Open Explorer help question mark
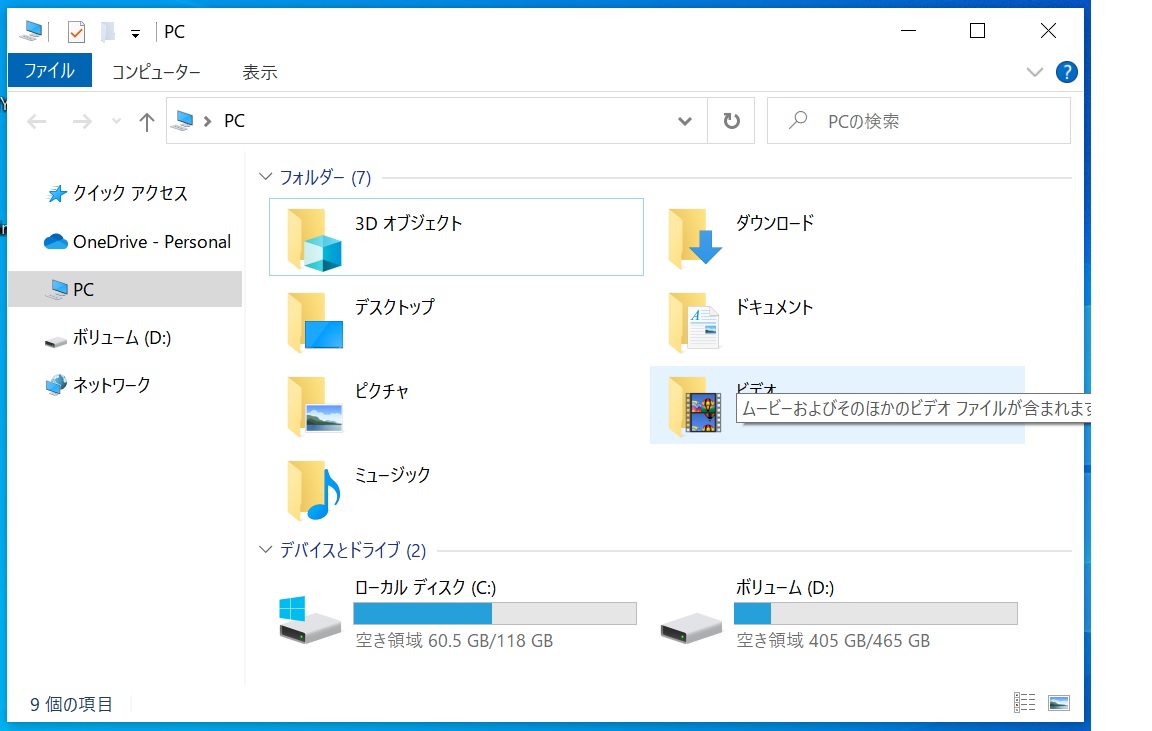Screen dimensions: 1152x731 (1066, 72)
